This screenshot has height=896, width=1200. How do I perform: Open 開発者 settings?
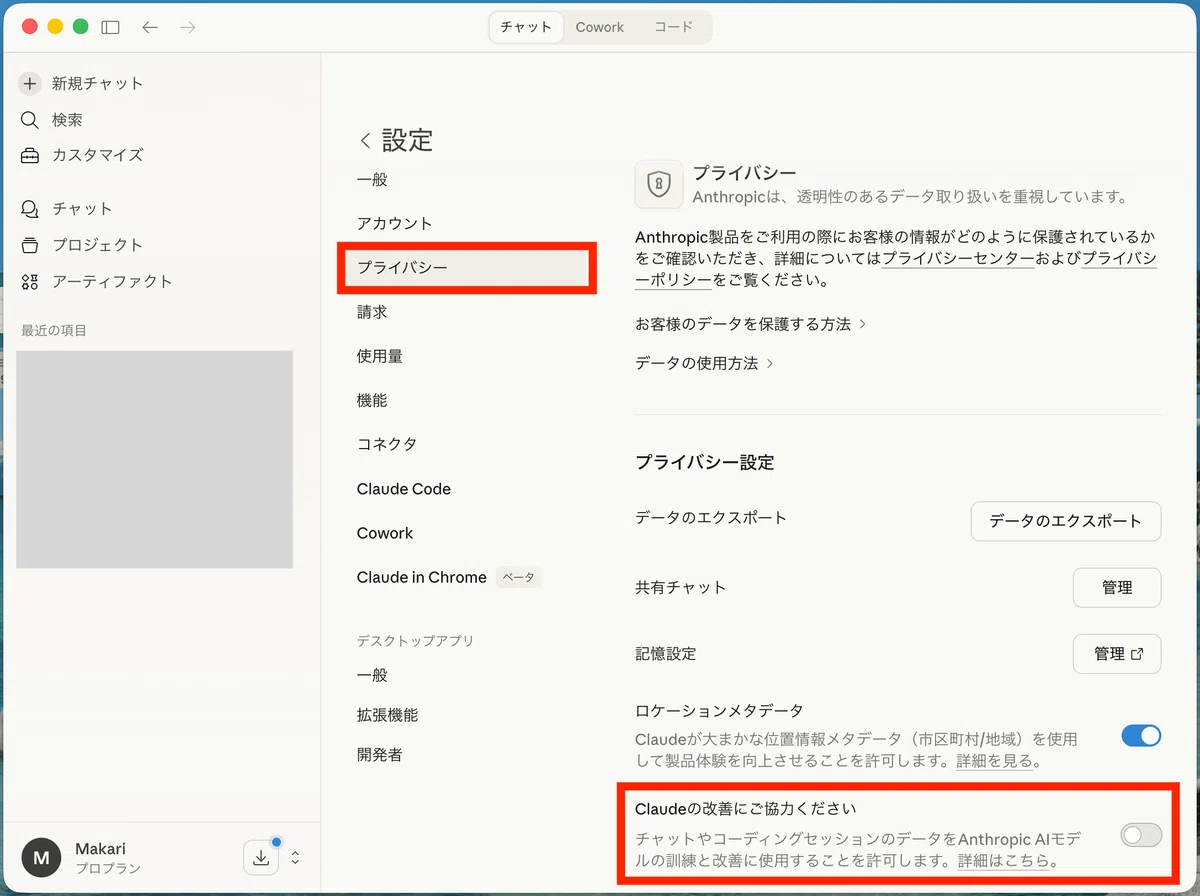click(x=380, y=755)
